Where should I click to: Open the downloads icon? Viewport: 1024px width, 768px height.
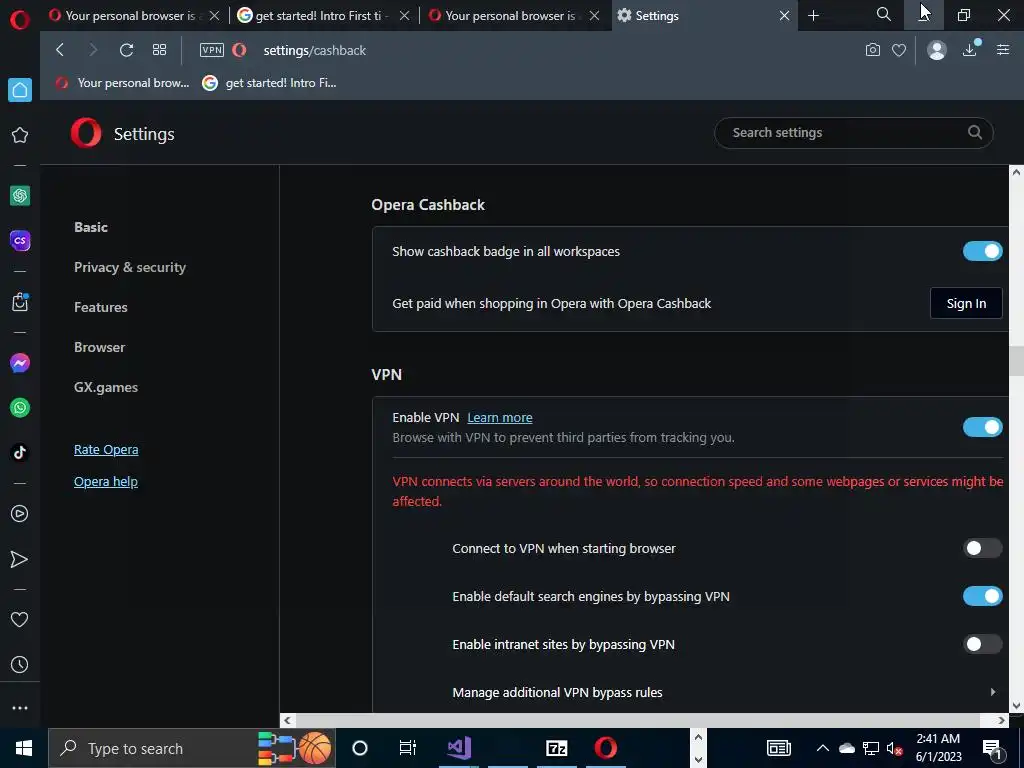click(x=970, y=50)
